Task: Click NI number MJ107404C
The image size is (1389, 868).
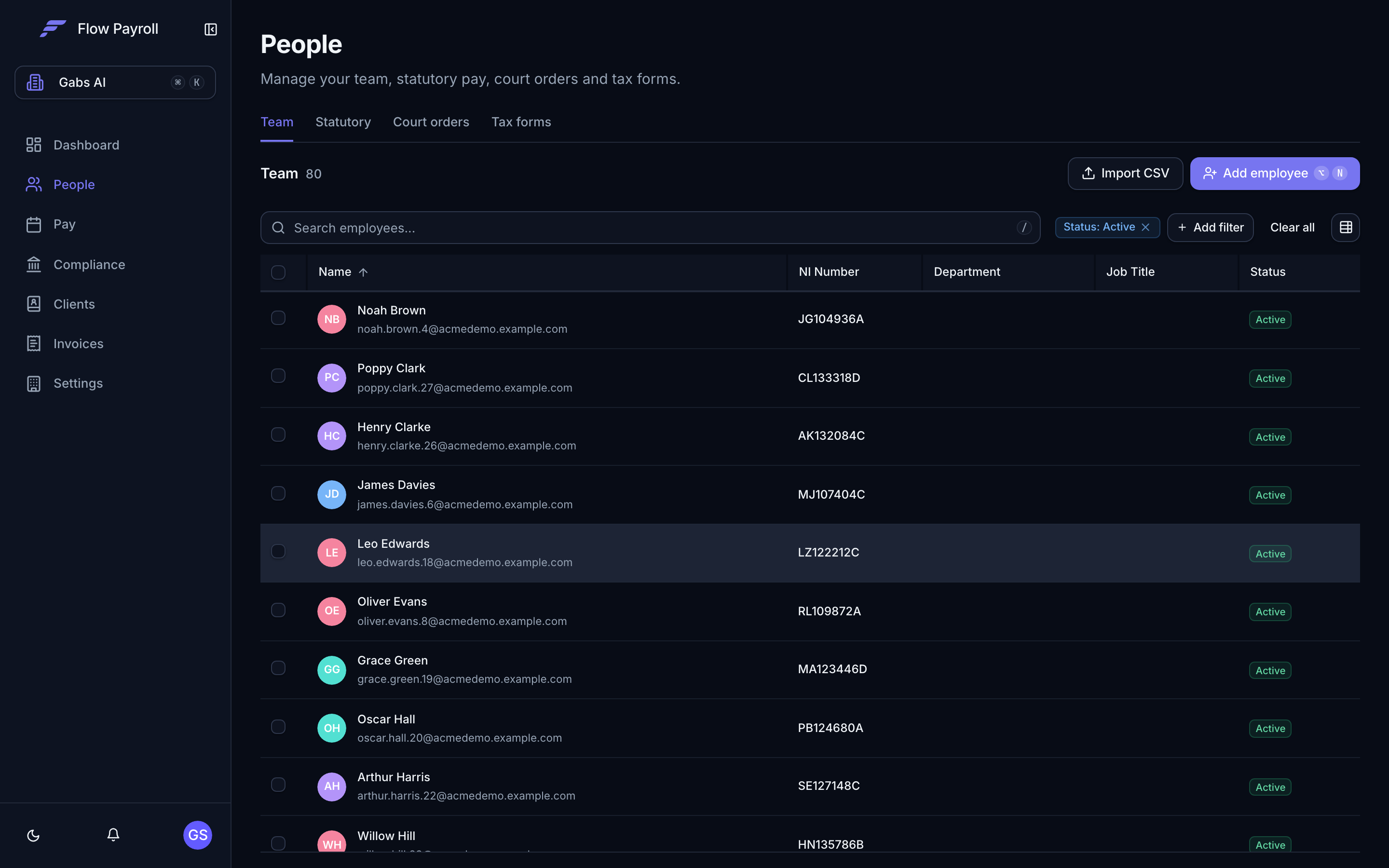Action: coord(831,494)
